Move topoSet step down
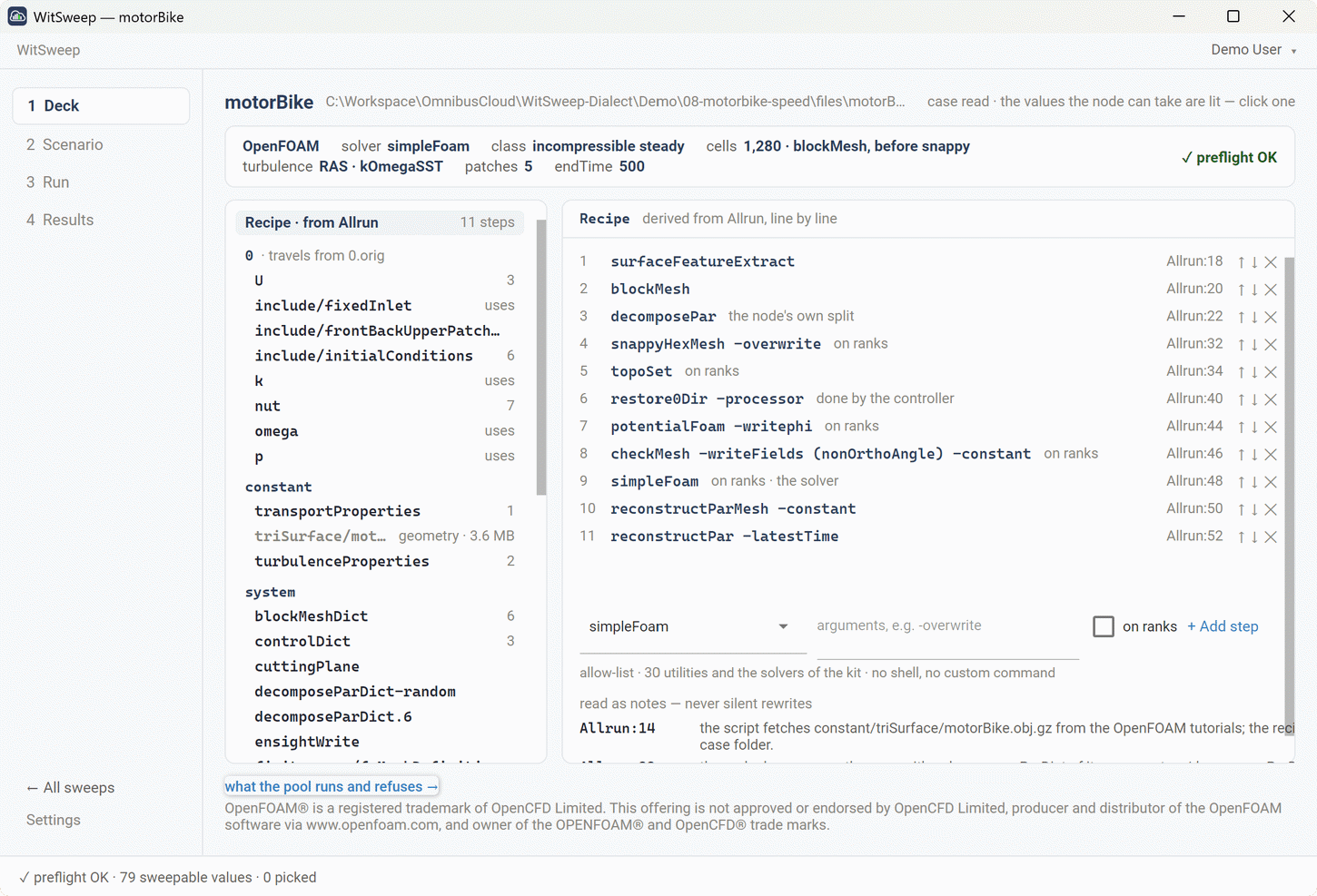This screenshot has width=1317, height=896. point(1254,372)
